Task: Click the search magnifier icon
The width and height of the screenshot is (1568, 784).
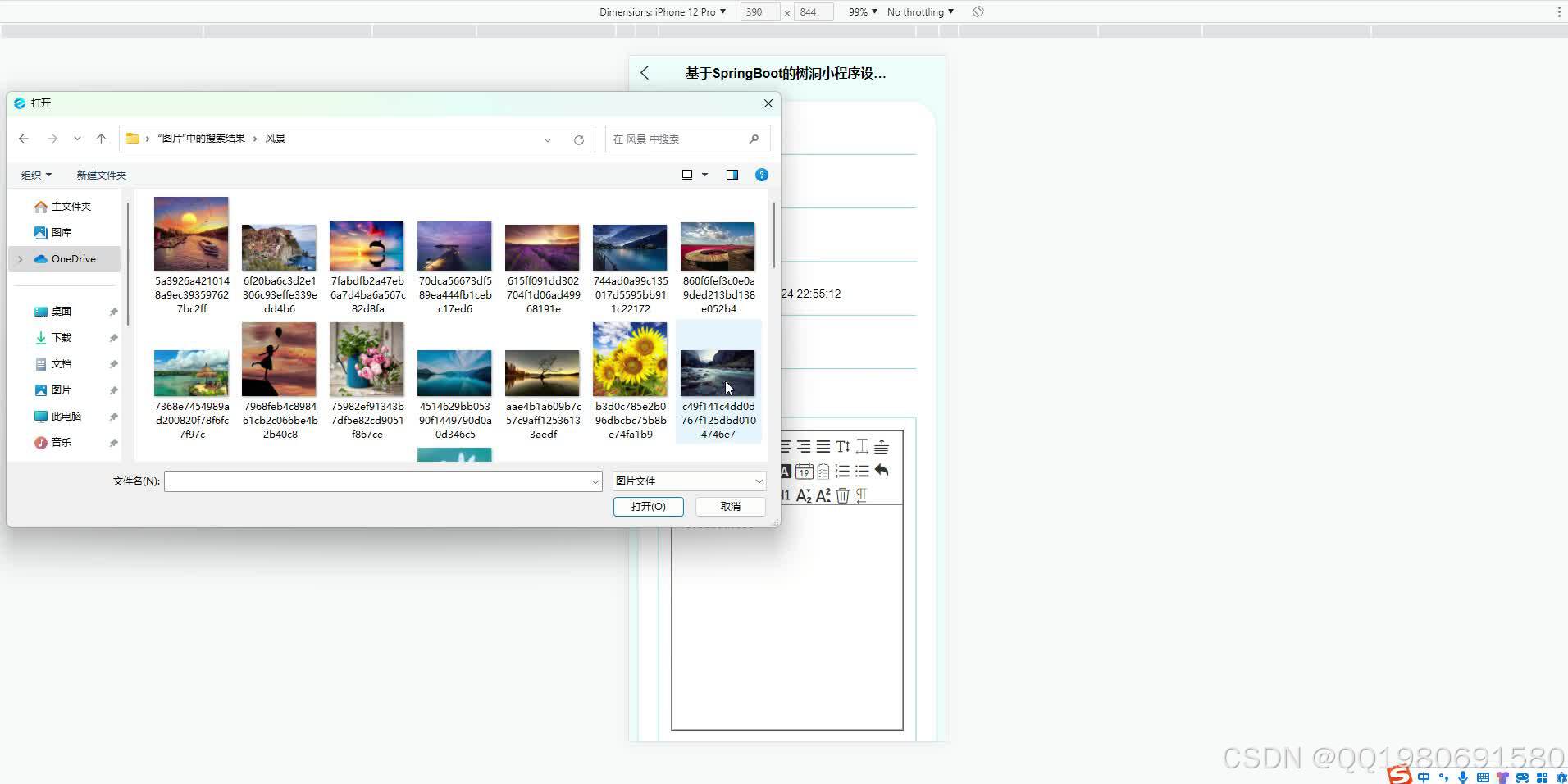Action: 754,139
